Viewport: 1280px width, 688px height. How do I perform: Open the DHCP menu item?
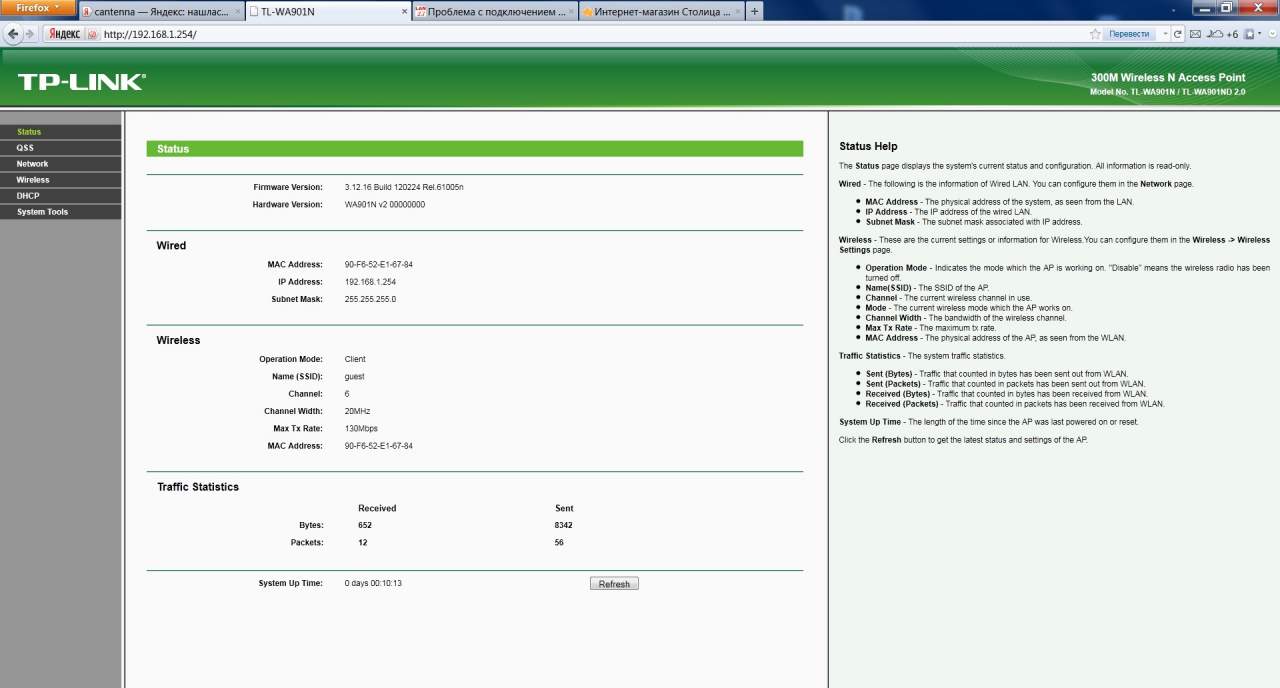[x=61, y=196]
